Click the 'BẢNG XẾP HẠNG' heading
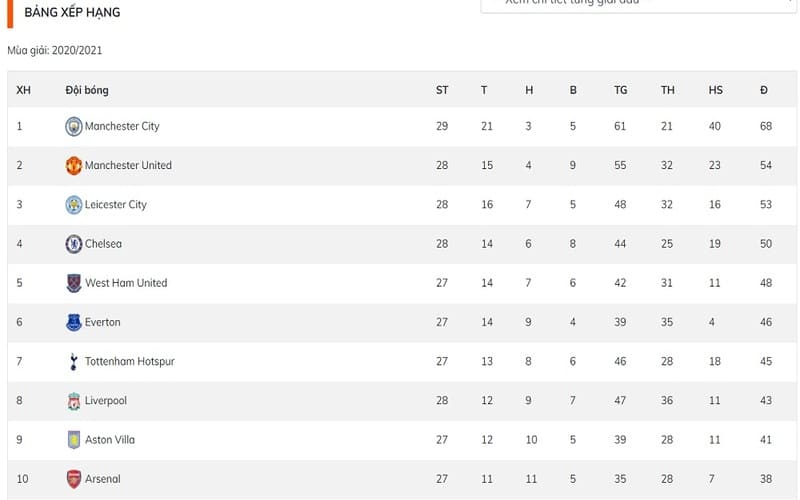Viewport: 800px width, 500px height. tap(72, 14)
